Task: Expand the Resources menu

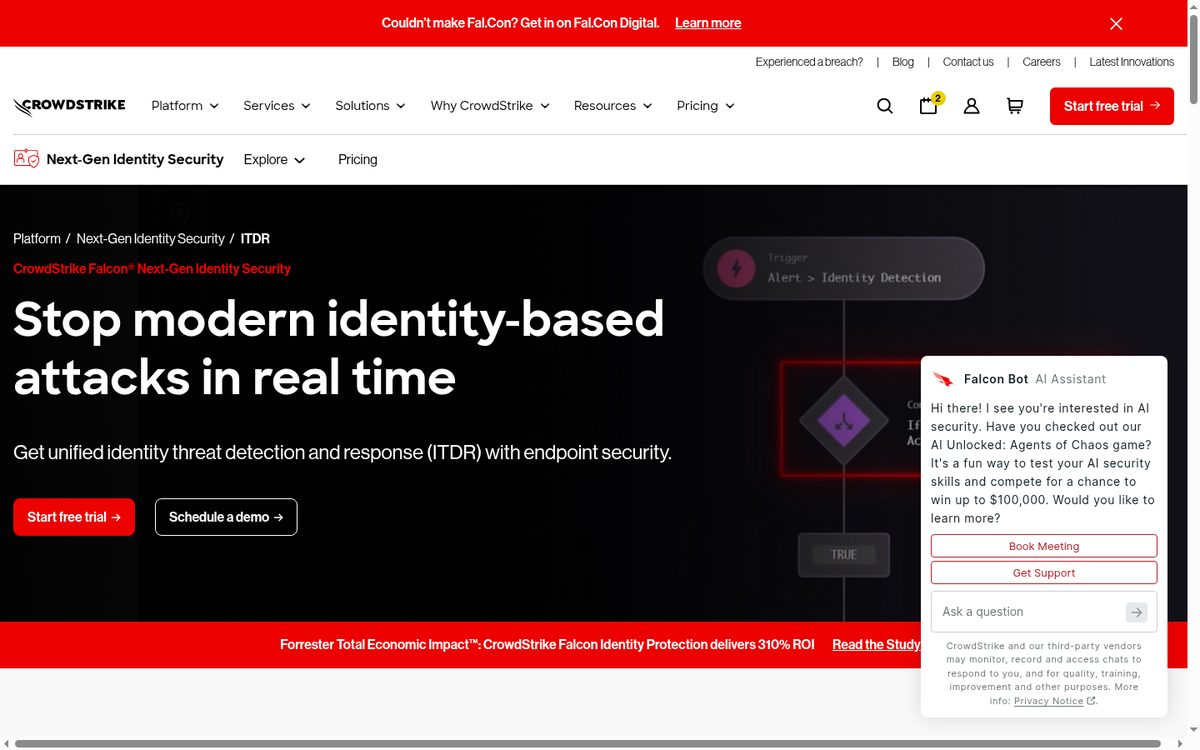Action: click(x=613, y=106)
